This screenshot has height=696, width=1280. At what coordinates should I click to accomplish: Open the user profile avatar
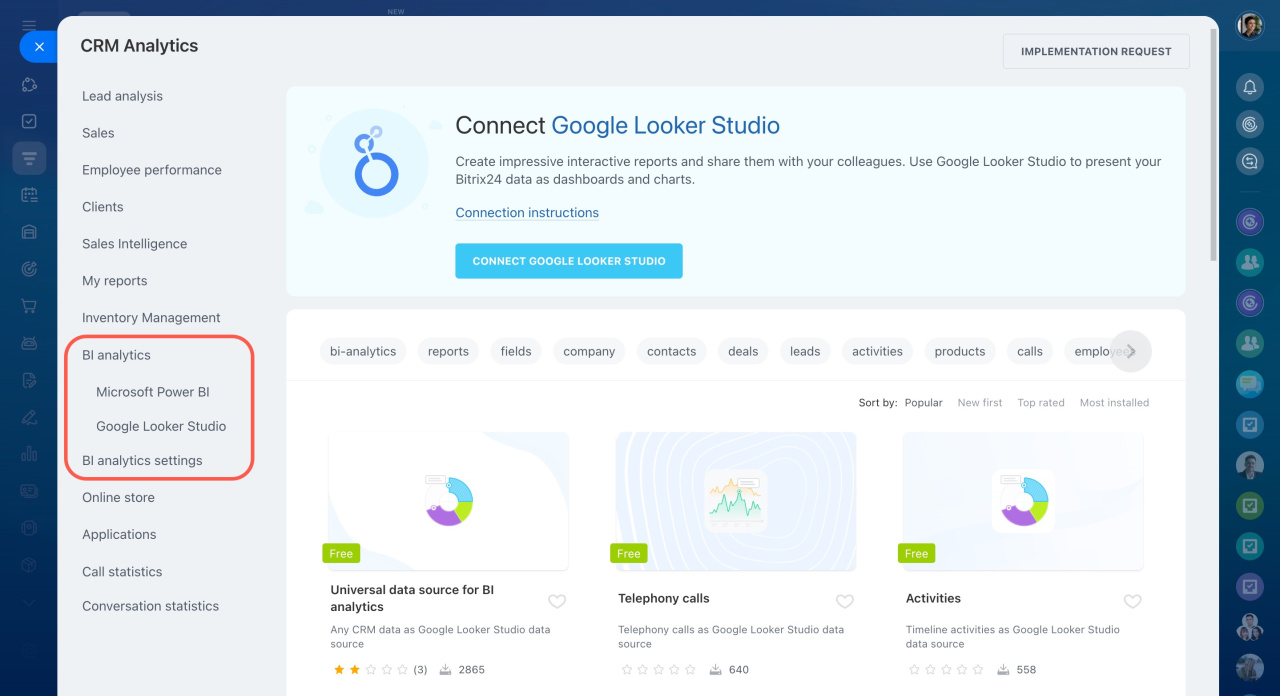point(1249,26)
